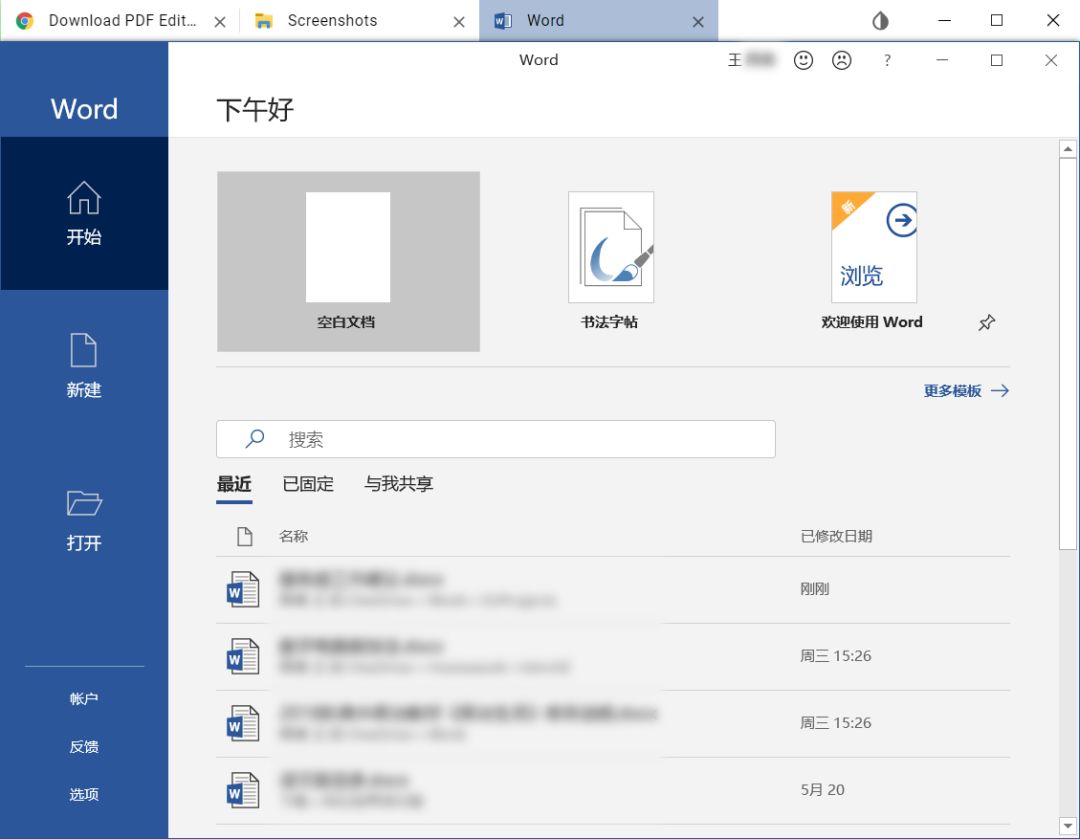Click the scrollbar down arrow
The width and height of the screenshot is (1080, 839).
tap(1067, 825)
